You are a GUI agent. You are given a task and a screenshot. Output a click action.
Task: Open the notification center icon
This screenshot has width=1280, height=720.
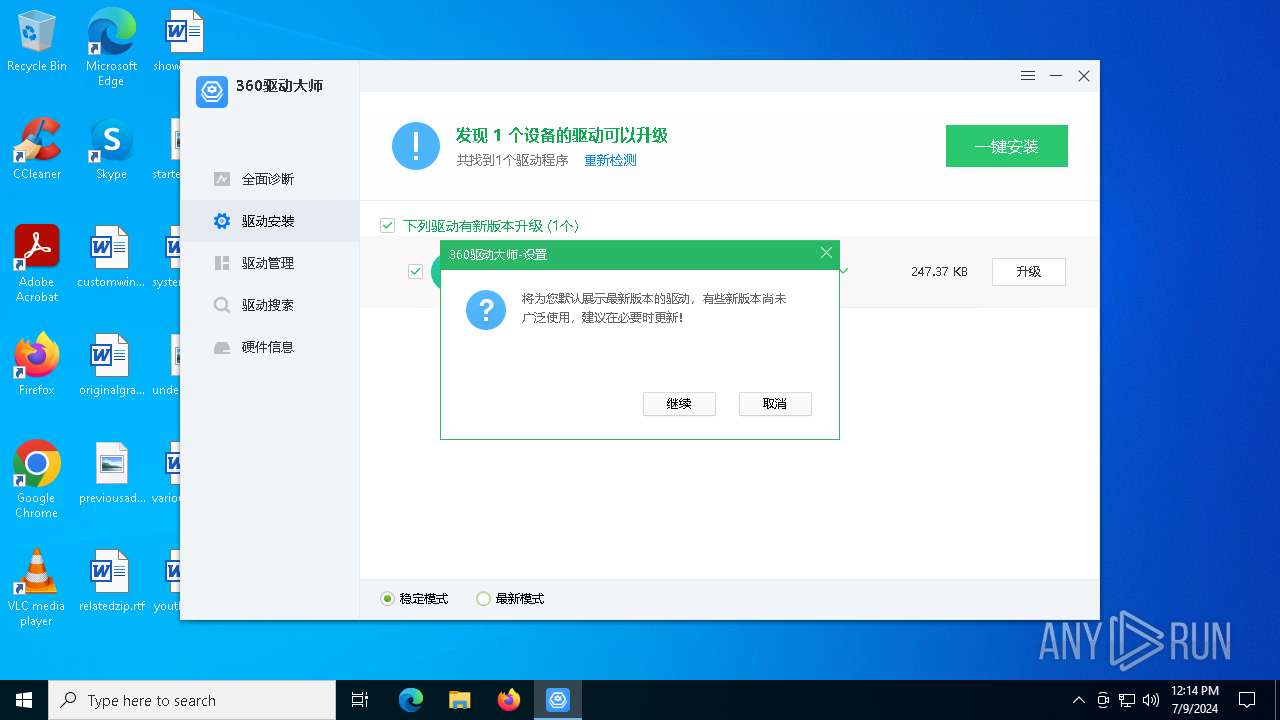pos(1247,700)
